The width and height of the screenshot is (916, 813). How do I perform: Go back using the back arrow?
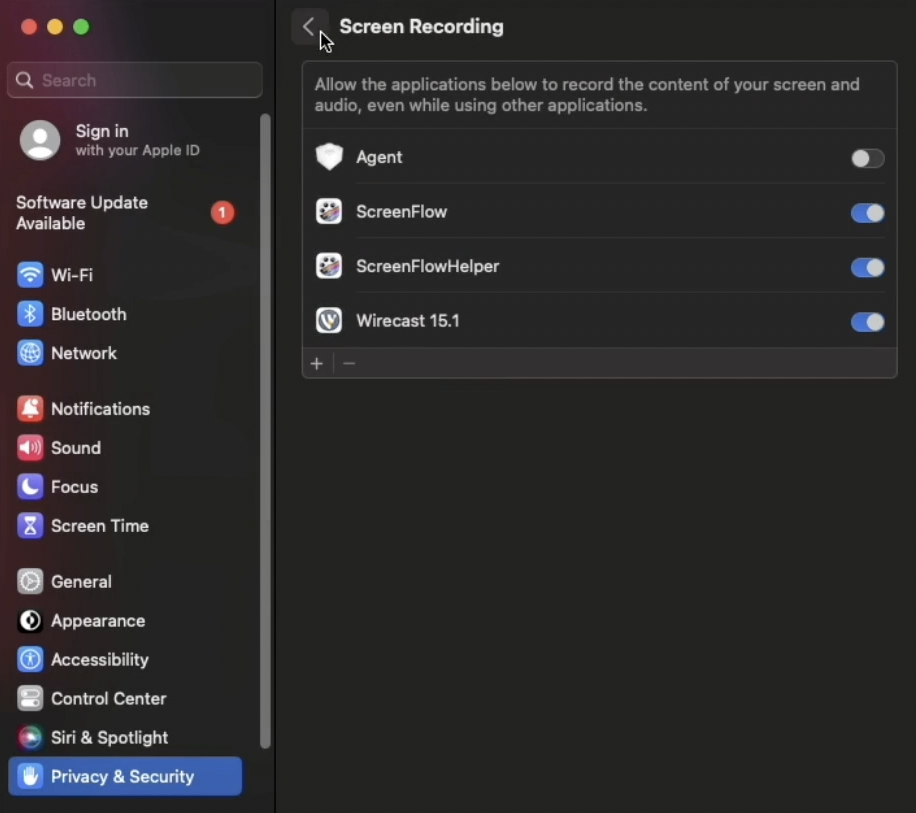[310, 27]
